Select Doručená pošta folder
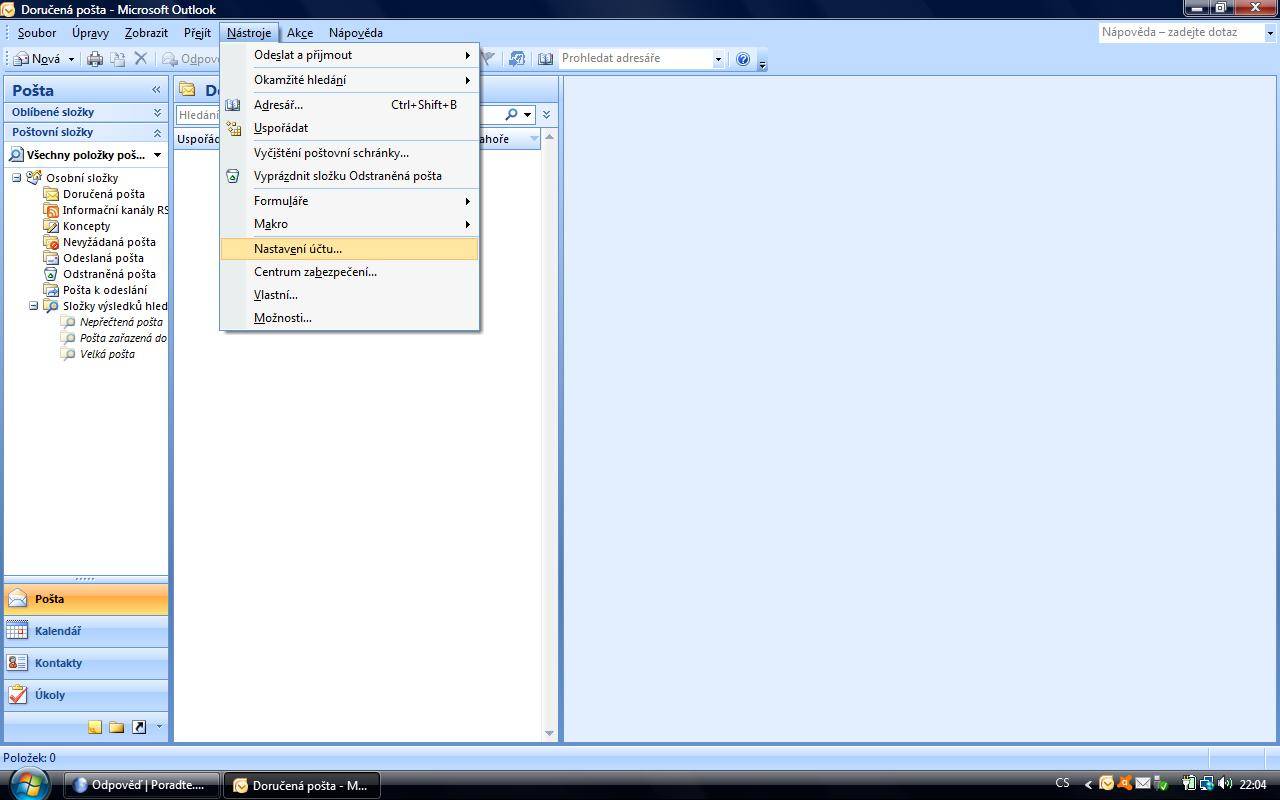The image size is (1280, 800). [103, 194]
